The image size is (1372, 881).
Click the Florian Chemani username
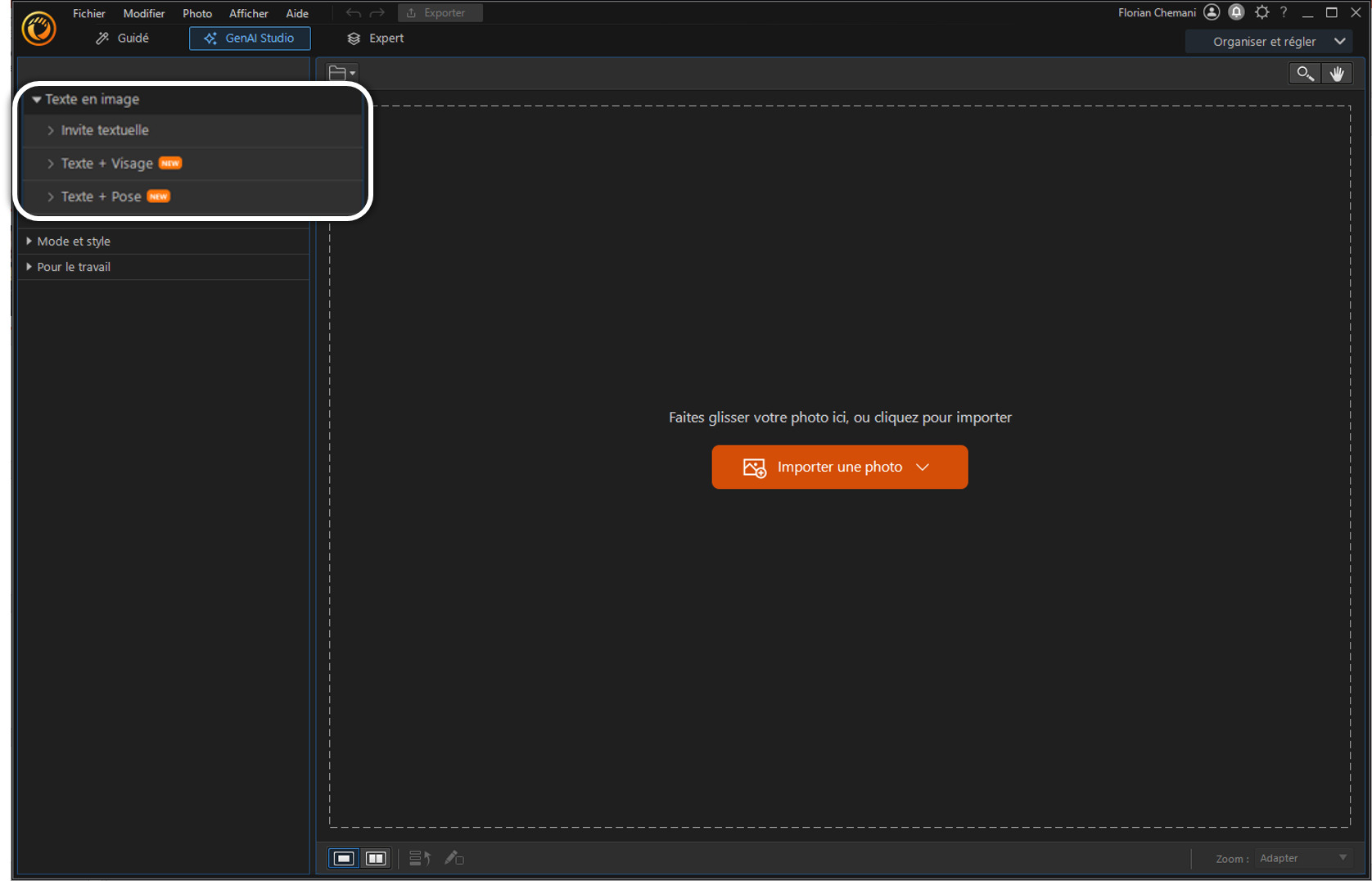tap(1157, 13)
